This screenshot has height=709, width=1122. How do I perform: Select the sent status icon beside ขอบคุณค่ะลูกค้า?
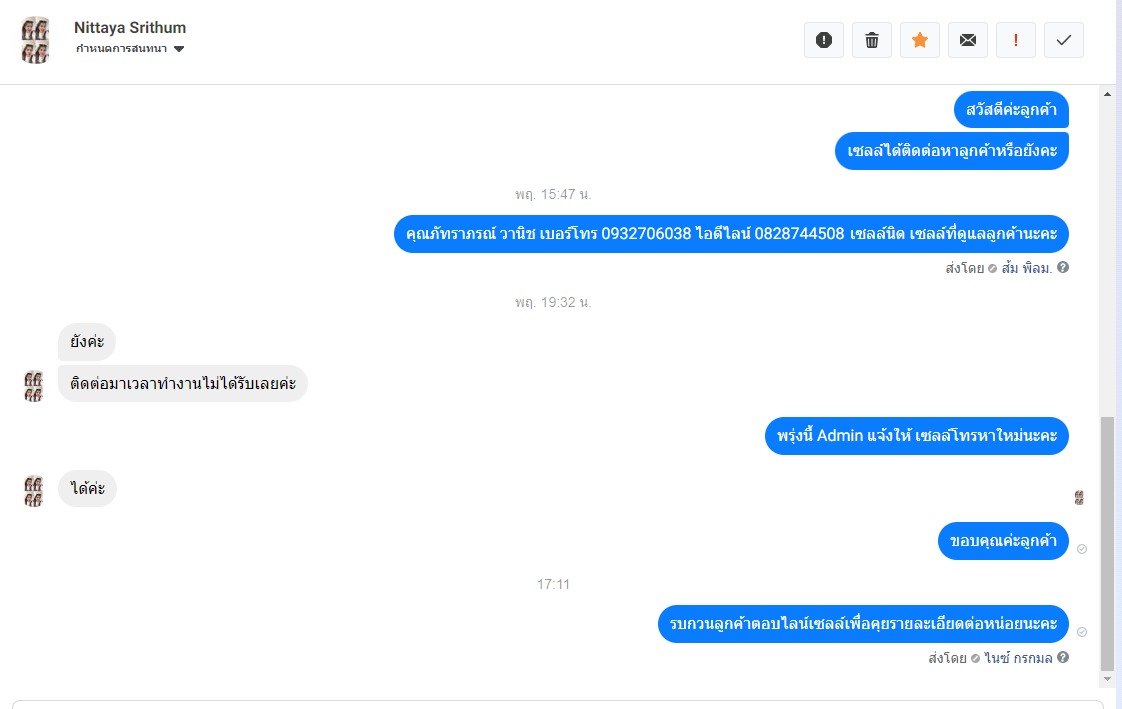coord(1082,549)
